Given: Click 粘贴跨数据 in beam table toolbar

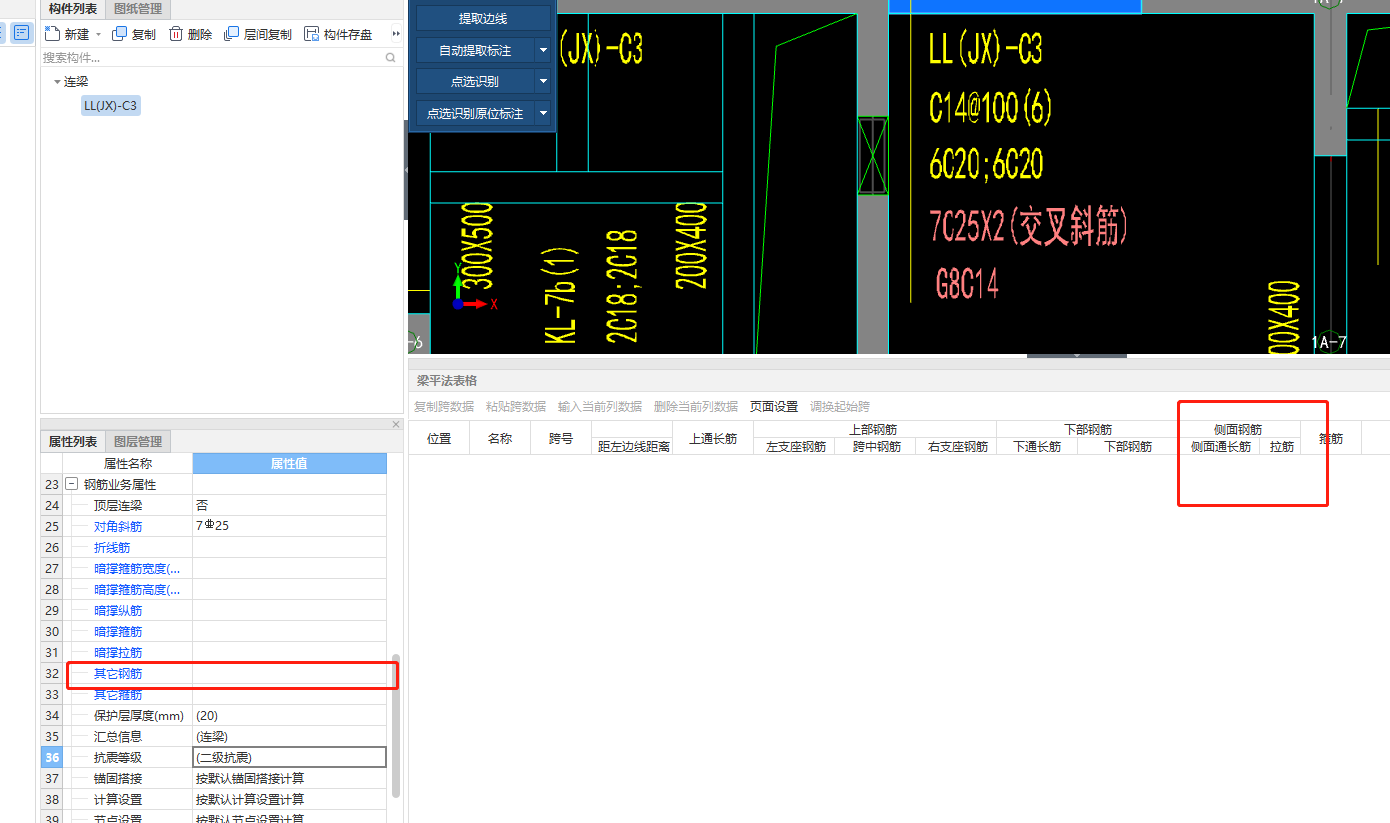Looking at the screenshot, I should 516,406.
